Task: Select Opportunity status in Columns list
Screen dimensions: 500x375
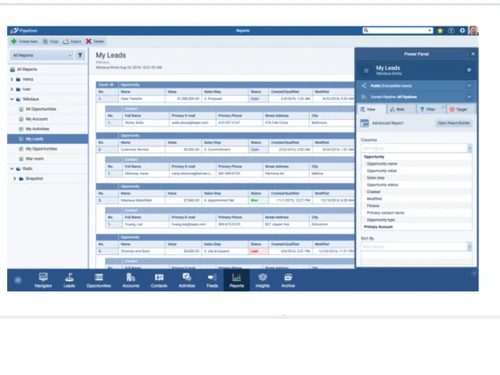Action: (382, 185)
